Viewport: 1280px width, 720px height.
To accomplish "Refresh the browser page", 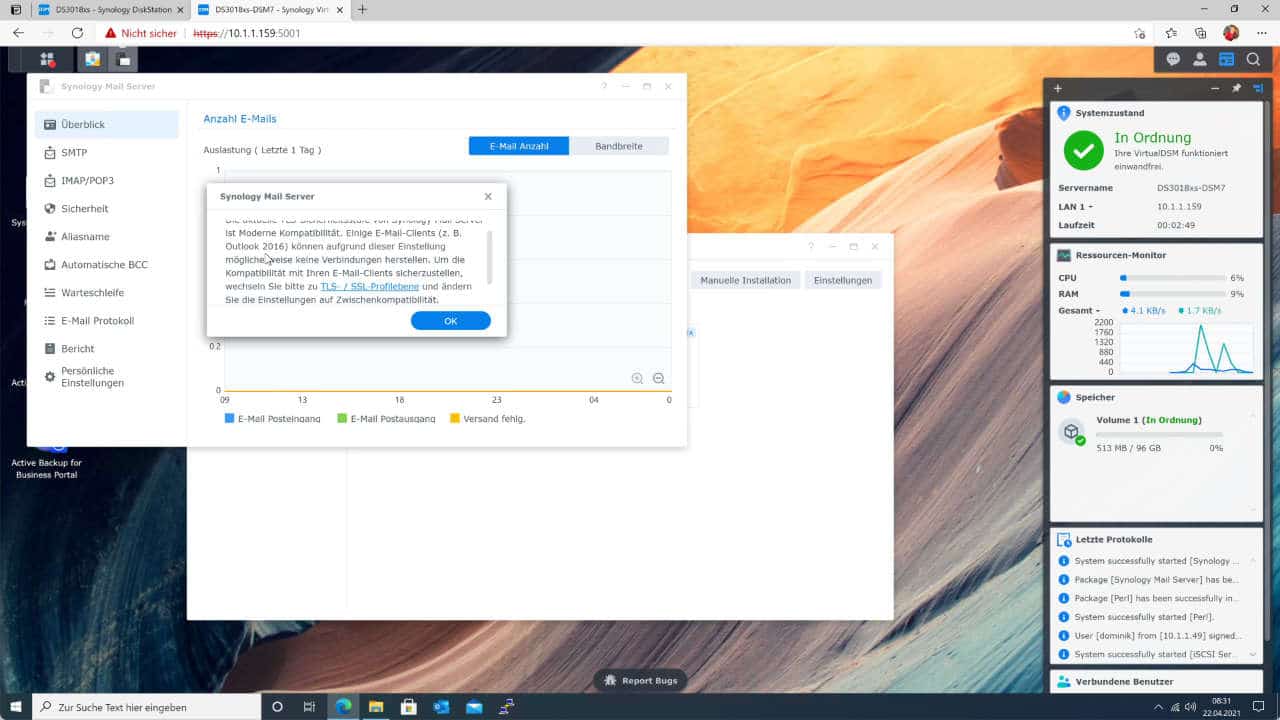I will (77, 33).
